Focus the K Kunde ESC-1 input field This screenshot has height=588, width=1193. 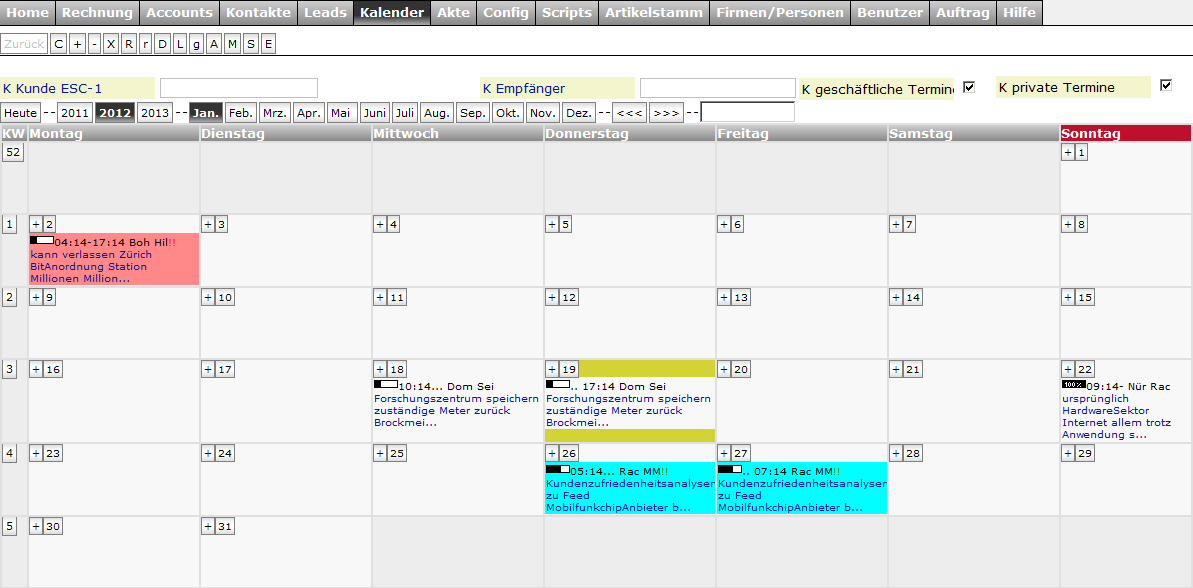pyautogui.click(x=238, y=87)
